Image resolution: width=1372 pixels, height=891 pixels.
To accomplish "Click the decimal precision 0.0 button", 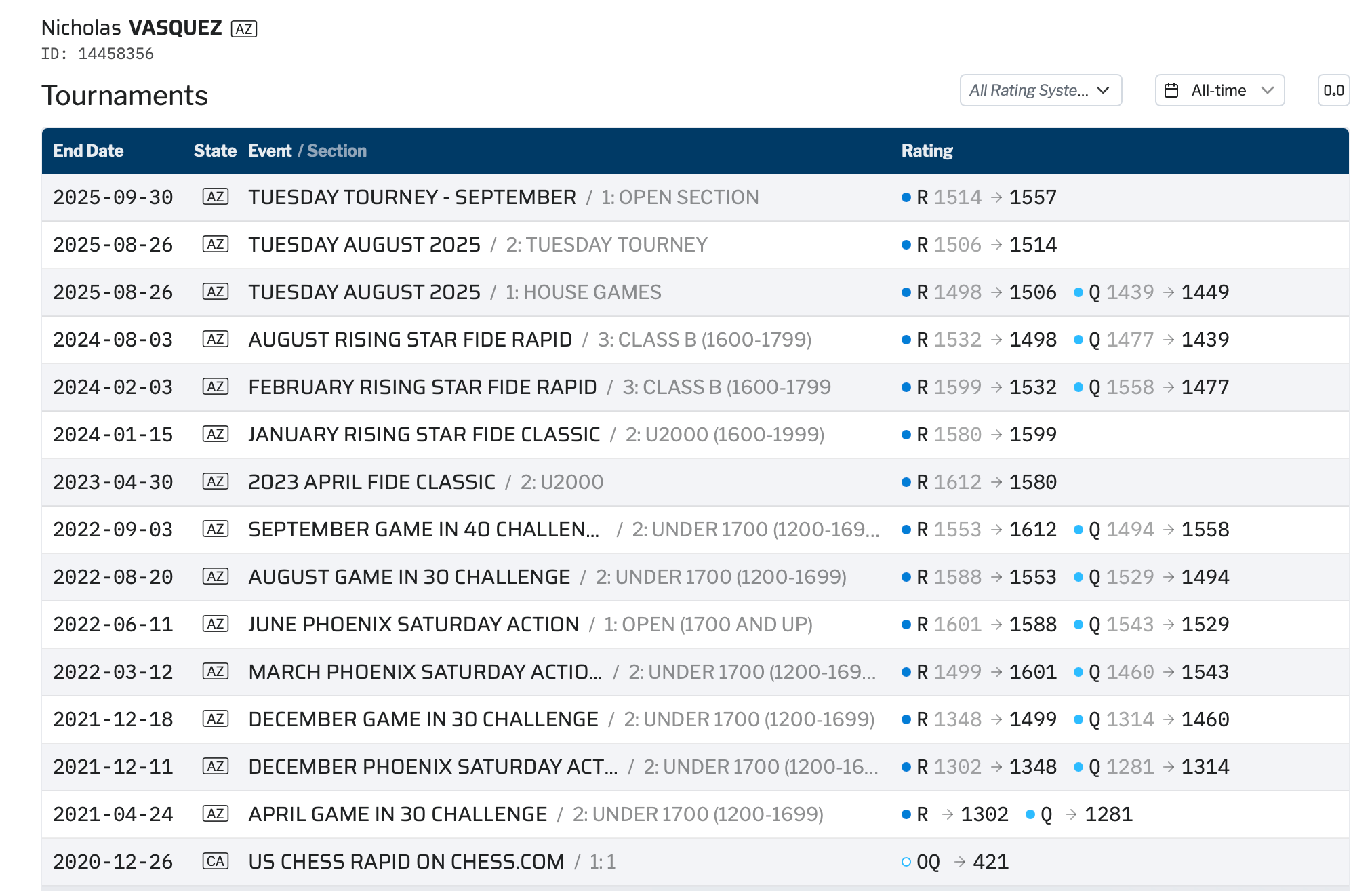I will click(x=1333, y=90).
